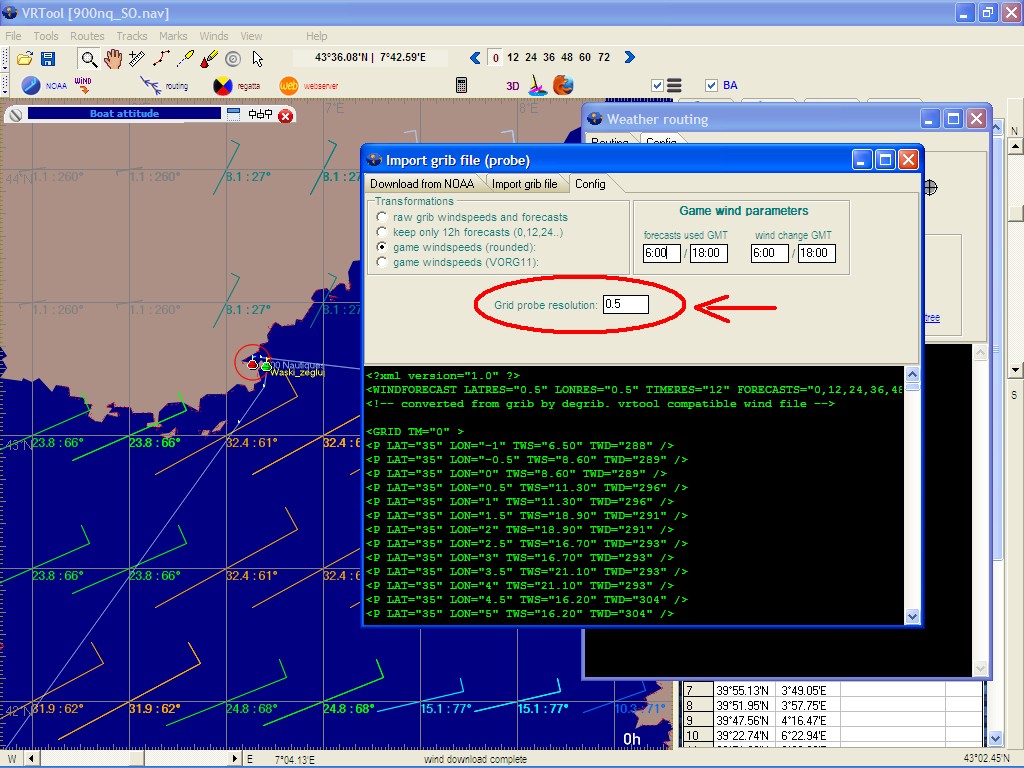
Task: Open the routing tool
Action: (x=164, y=86)
